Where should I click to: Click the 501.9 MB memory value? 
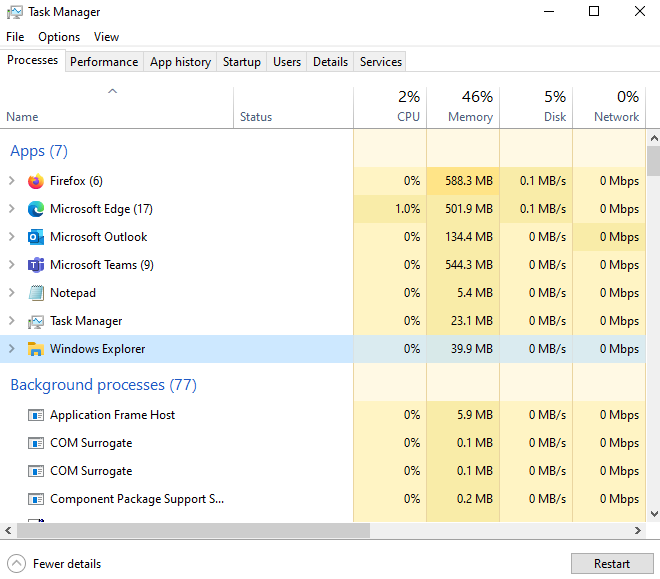[469, 209]
